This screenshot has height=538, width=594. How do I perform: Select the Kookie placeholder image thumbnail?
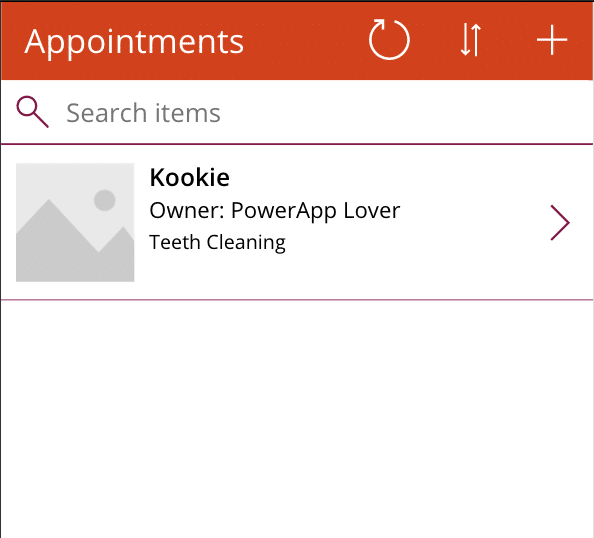click(x=75, y=222)
